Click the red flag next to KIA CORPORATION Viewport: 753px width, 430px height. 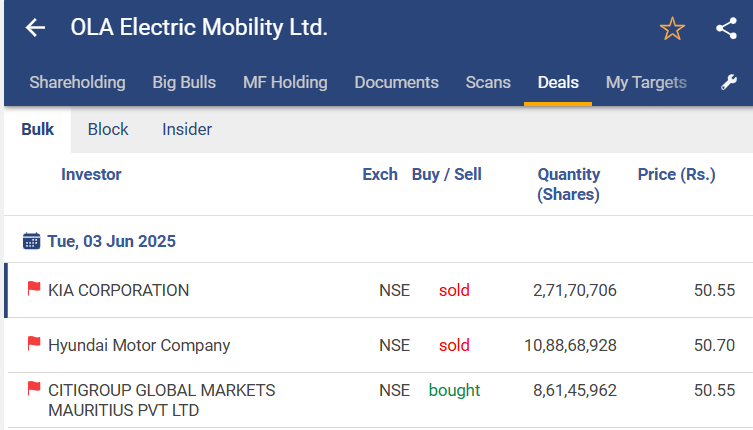pos(34,290)
